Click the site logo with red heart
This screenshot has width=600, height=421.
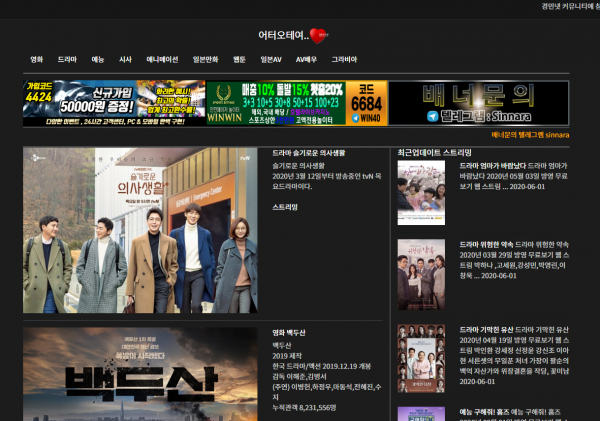pyautogui.click(x=293, y=36)
